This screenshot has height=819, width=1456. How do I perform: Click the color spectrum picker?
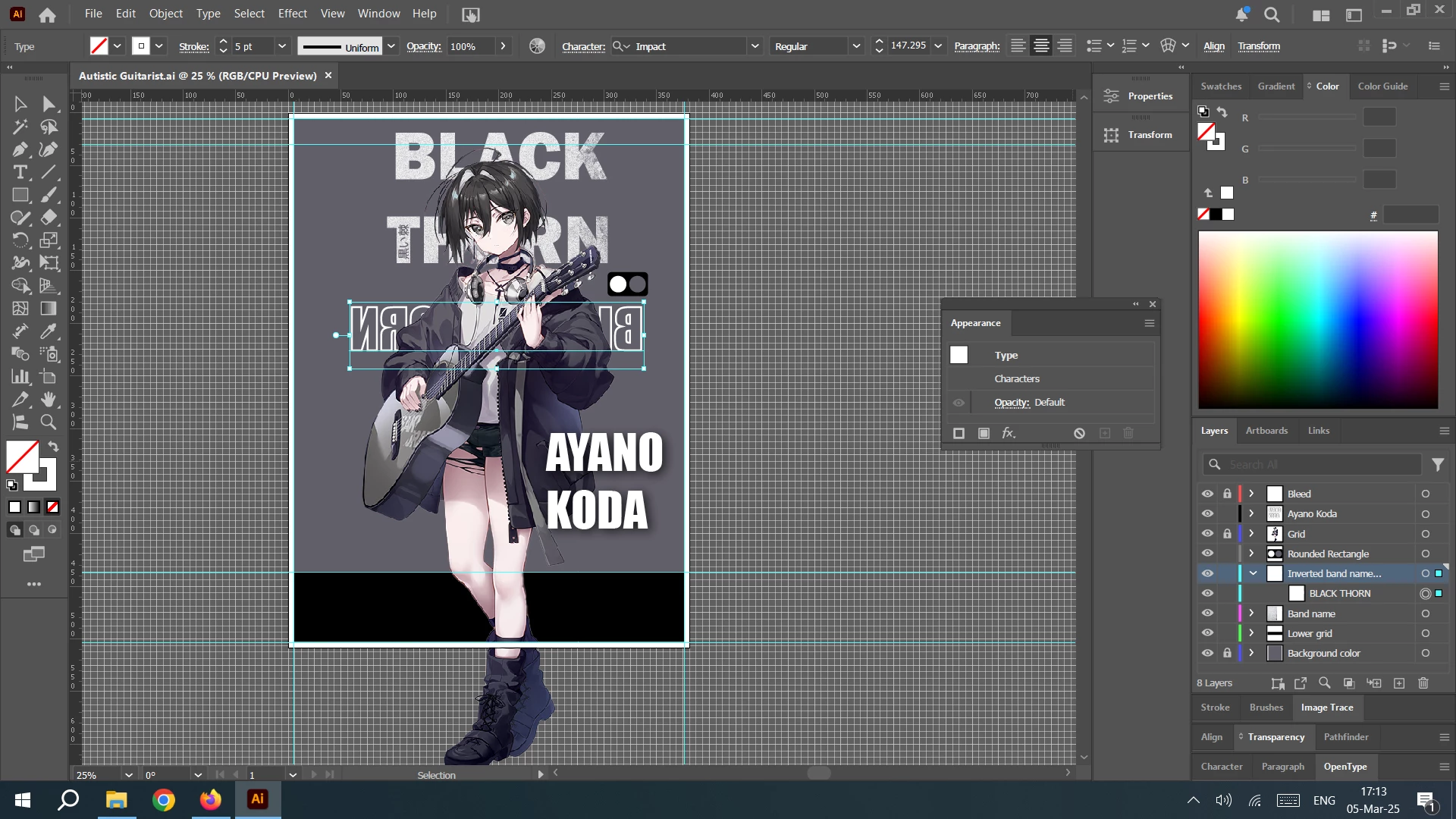click(1318, 320)
